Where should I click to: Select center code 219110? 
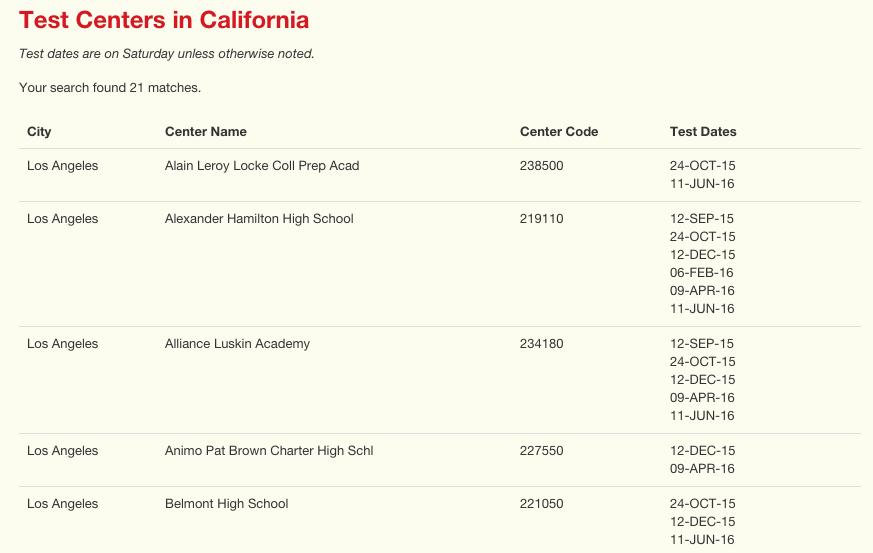(541, 218)
